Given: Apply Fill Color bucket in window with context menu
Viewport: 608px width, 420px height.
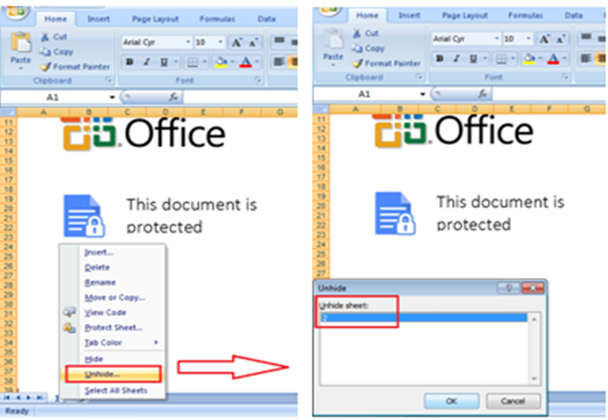Looking at the screenshot, I should tap(221, 62).
